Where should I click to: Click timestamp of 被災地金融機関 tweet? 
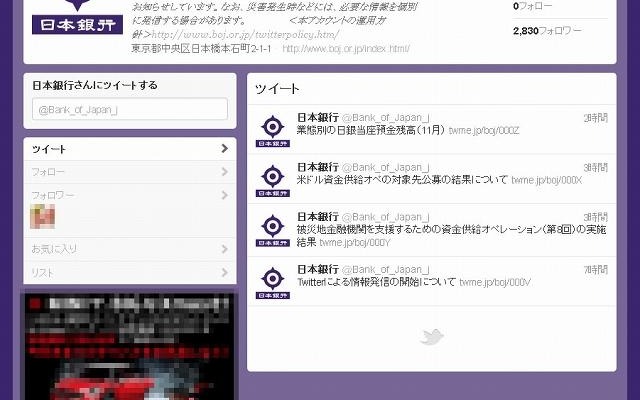[596, 217]
